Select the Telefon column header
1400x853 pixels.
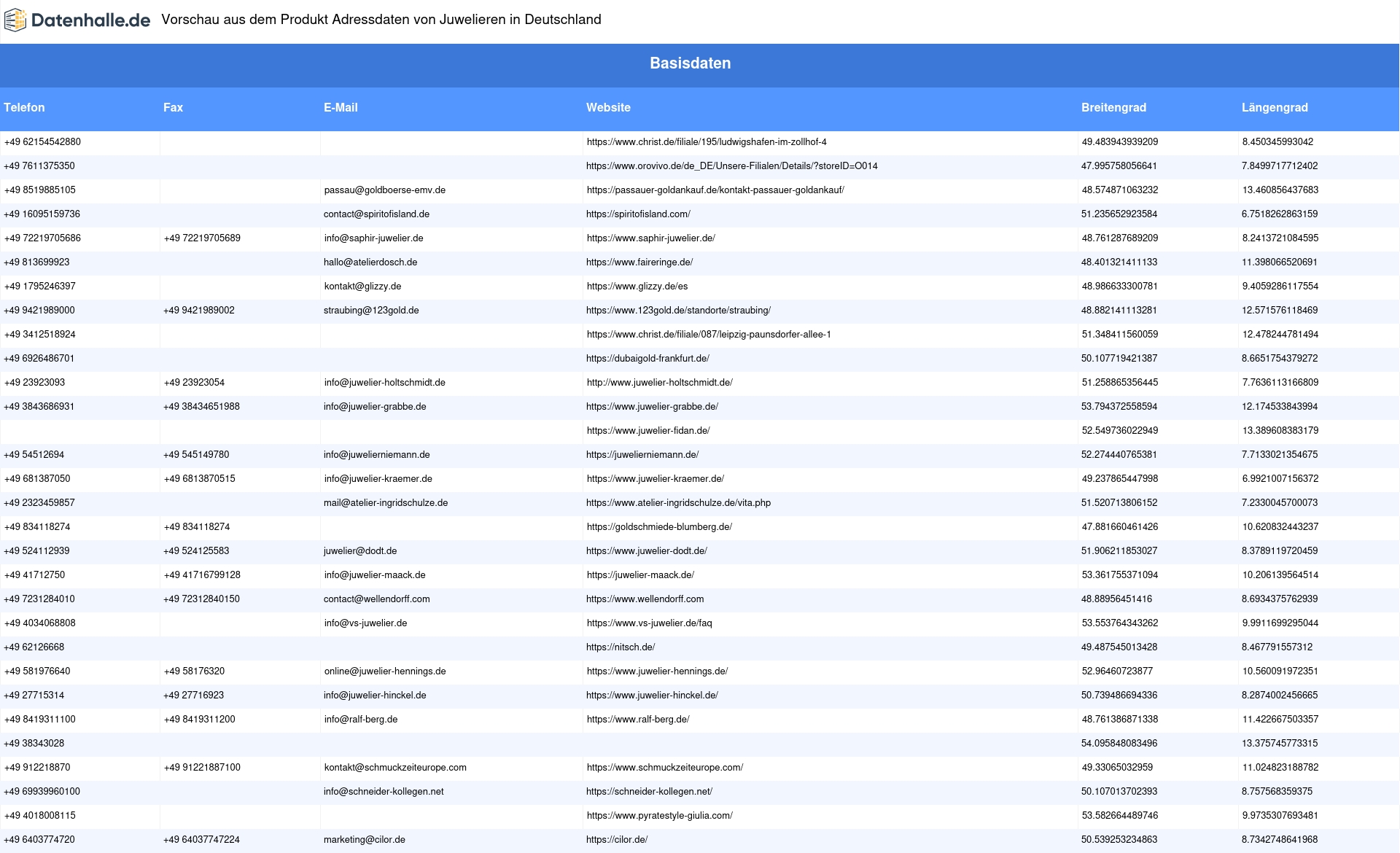[x=24, y=107]
